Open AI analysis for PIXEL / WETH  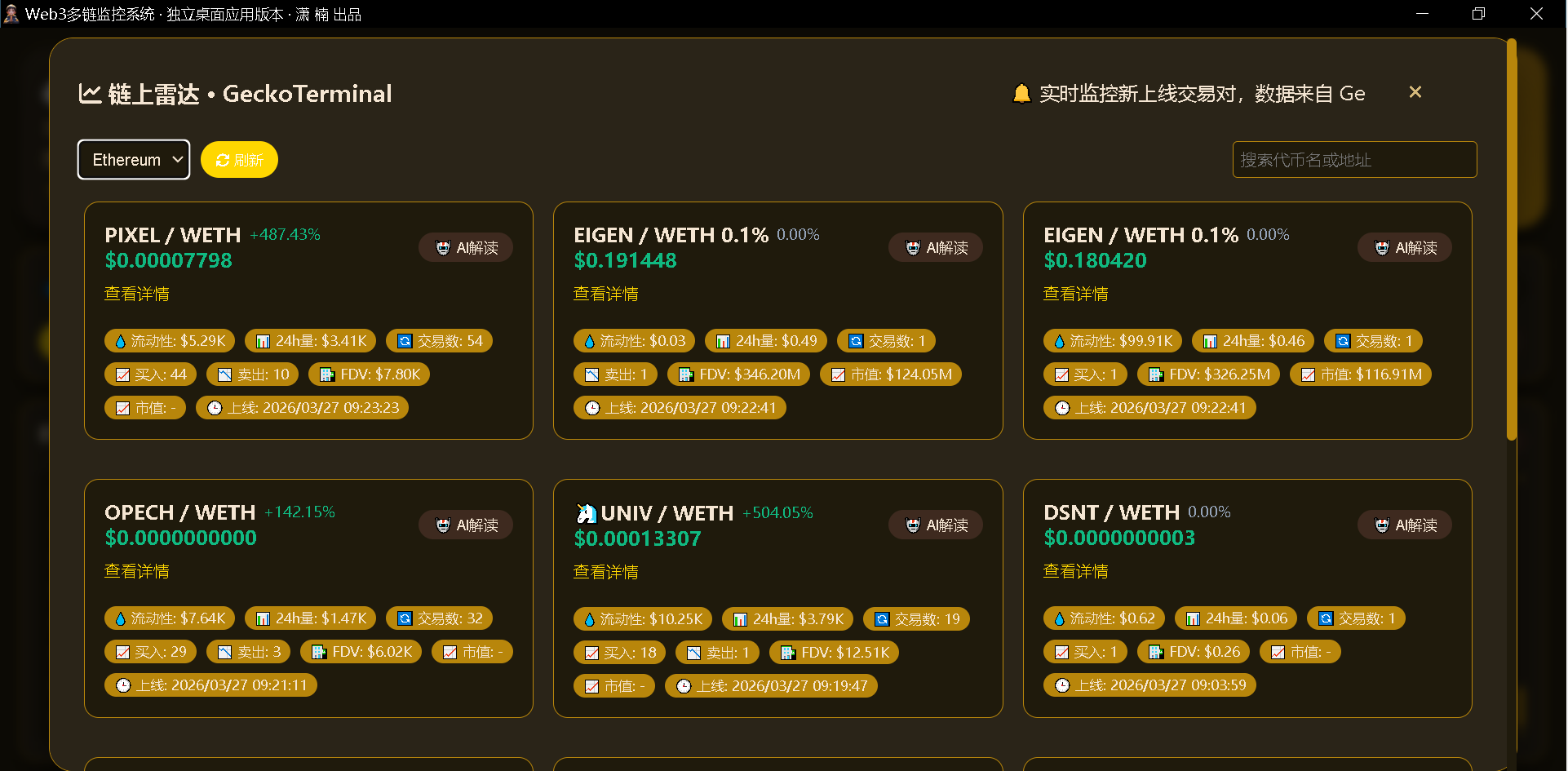click(466, 248)
